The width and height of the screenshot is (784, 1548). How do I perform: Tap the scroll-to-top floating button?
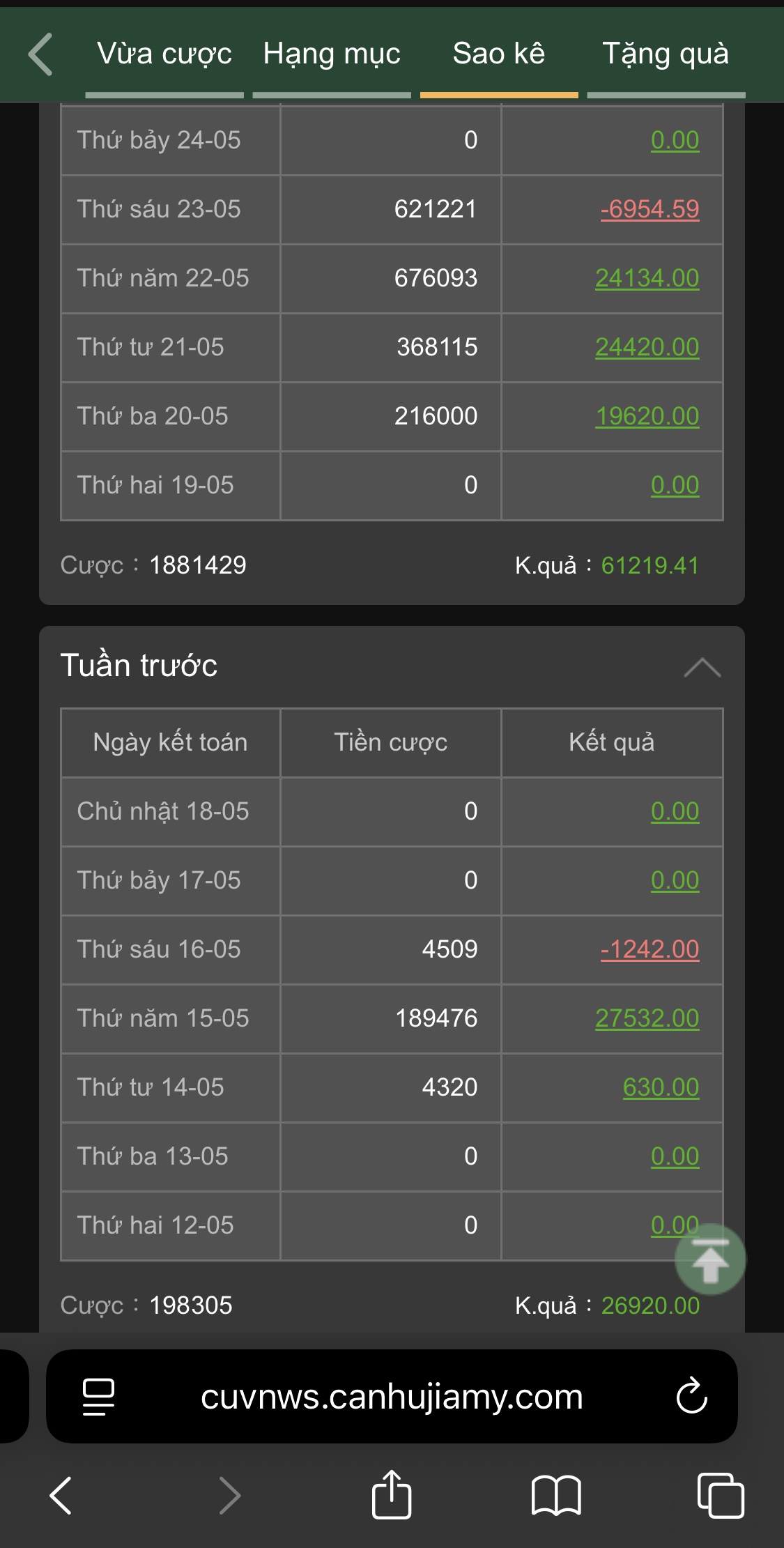[x=710, y=1260]
